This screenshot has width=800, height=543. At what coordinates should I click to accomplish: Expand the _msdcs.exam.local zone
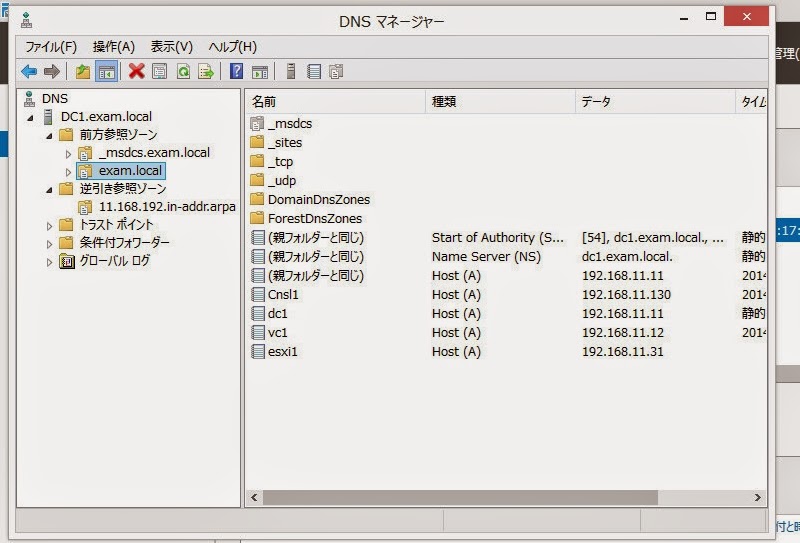(68, 154)
